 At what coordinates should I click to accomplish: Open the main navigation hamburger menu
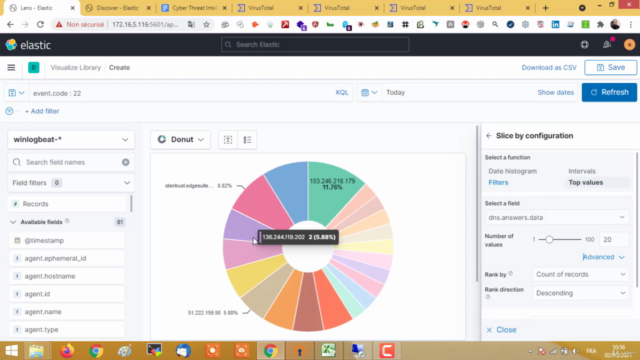coord(11,67)
